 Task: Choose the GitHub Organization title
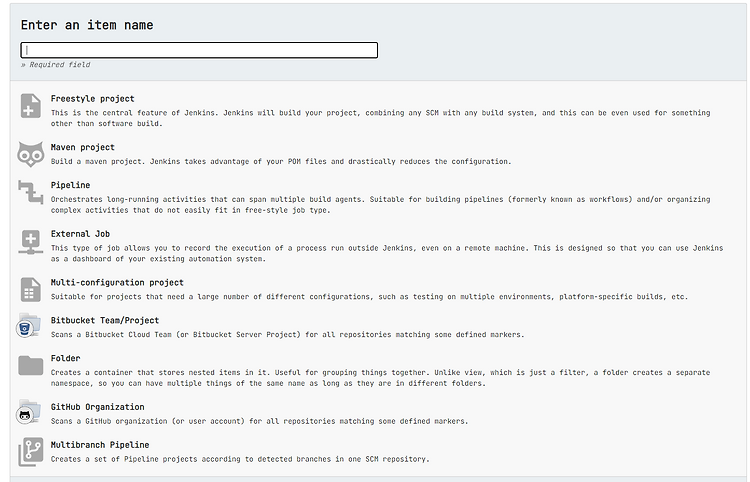pos(98,407)
